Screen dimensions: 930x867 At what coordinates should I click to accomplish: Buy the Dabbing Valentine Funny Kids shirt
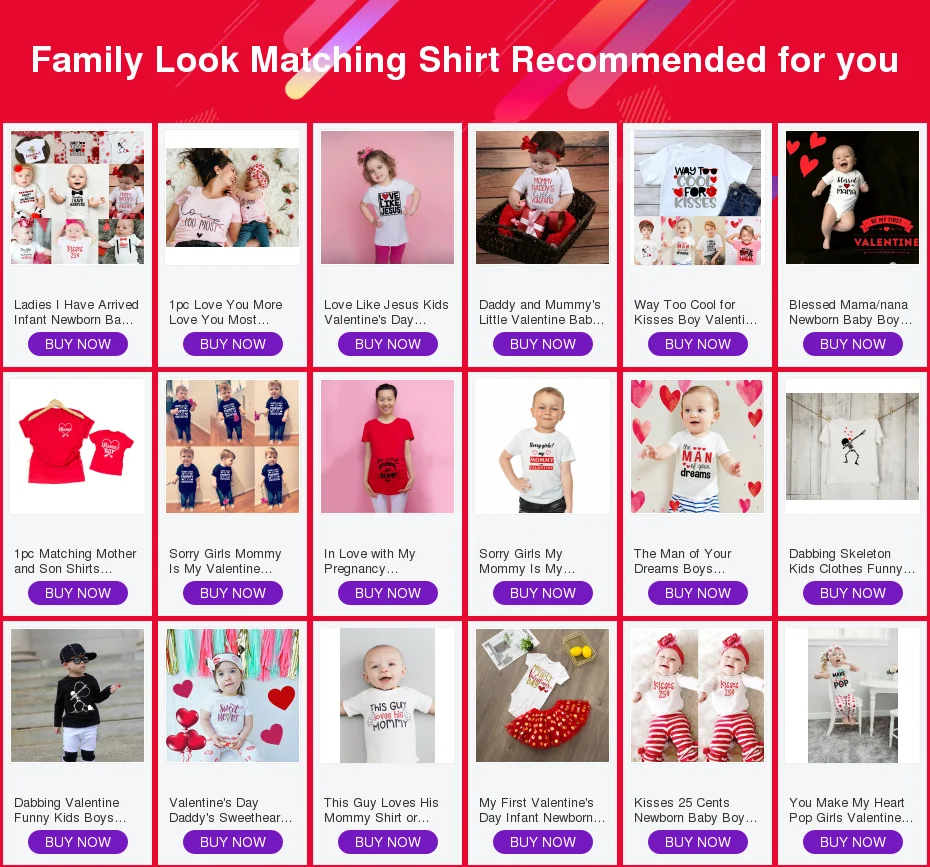(78, 842)
